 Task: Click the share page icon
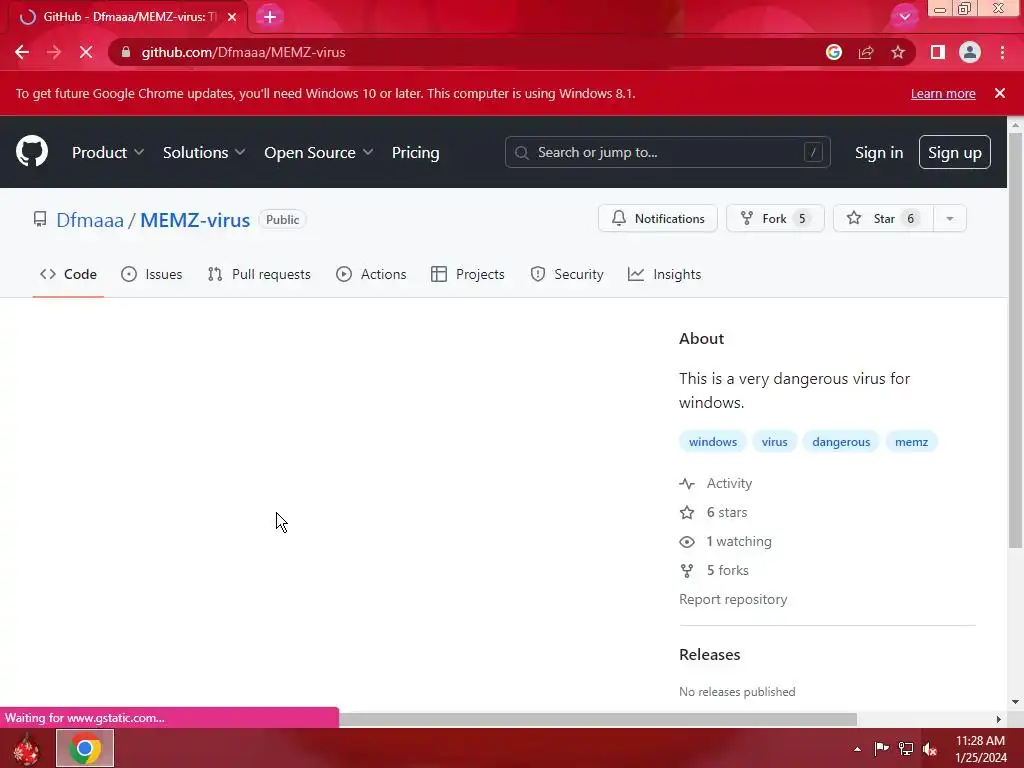(x=866, y=52)
